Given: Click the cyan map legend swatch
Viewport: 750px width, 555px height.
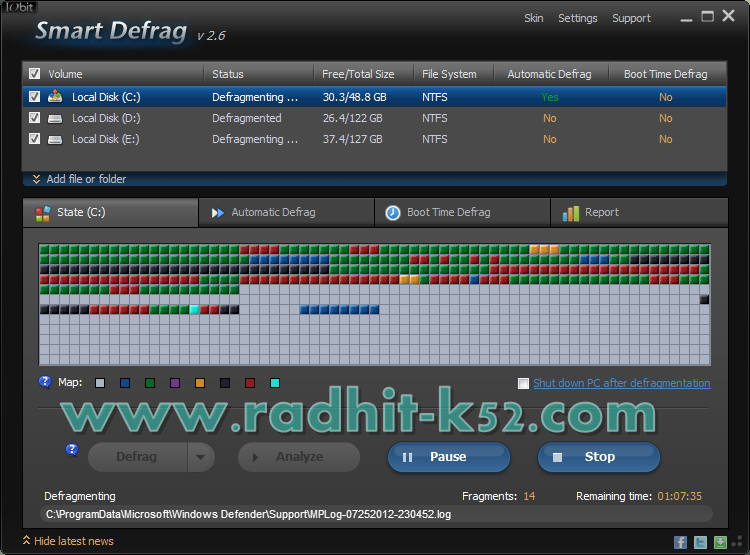Looking at the screenshot, I should click(x=275, y=383).
